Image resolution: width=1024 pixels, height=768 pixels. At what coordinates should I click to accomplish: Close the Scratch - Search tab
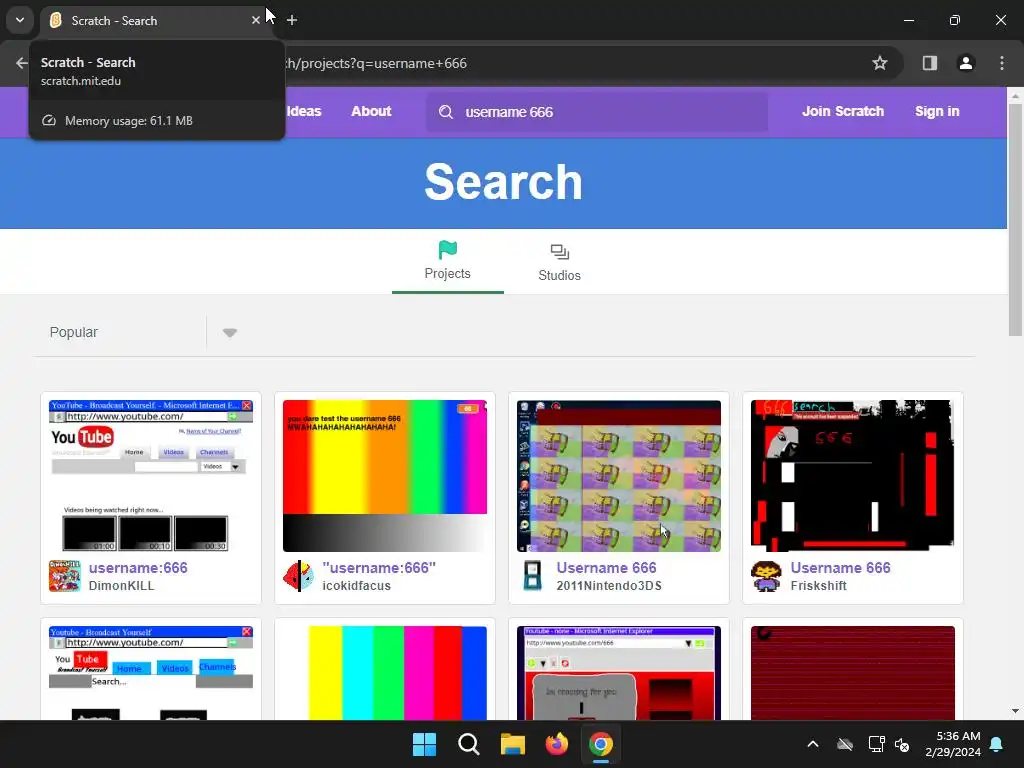[x=256, y=21]
